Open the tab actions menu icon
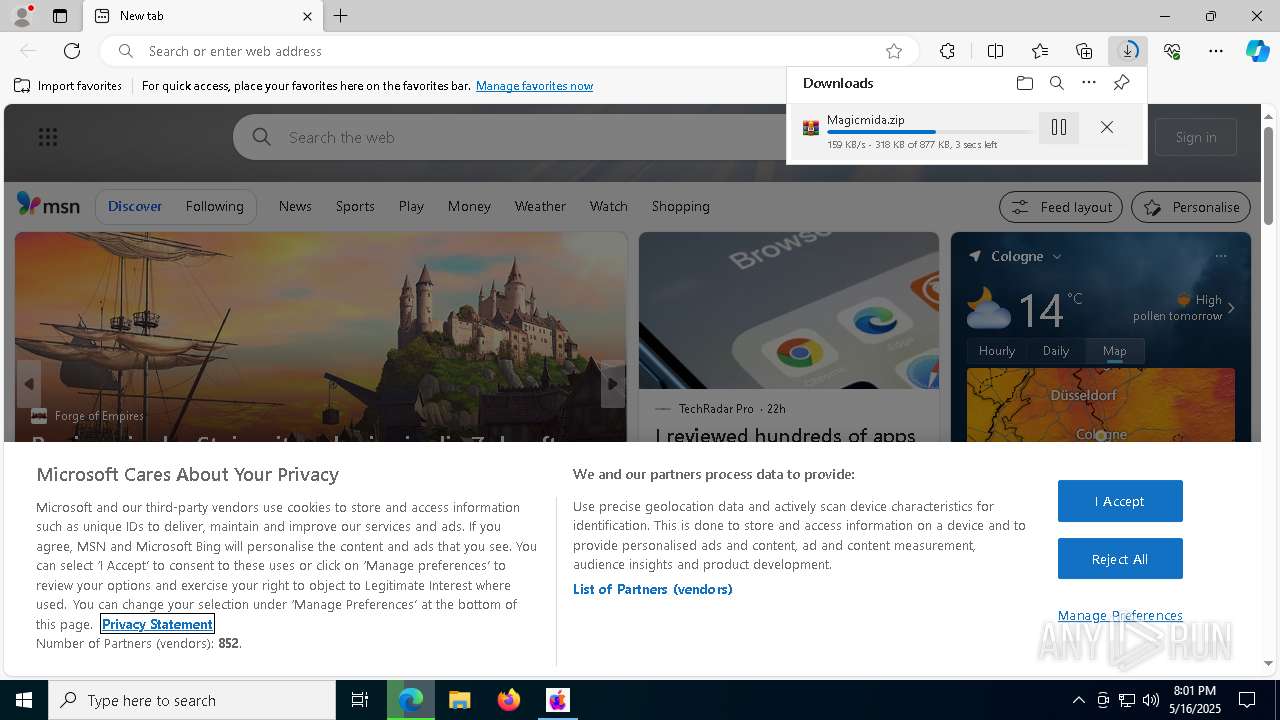Image resolution: width=1280 pixels, height=720 pixels. (x=60, y=16)
